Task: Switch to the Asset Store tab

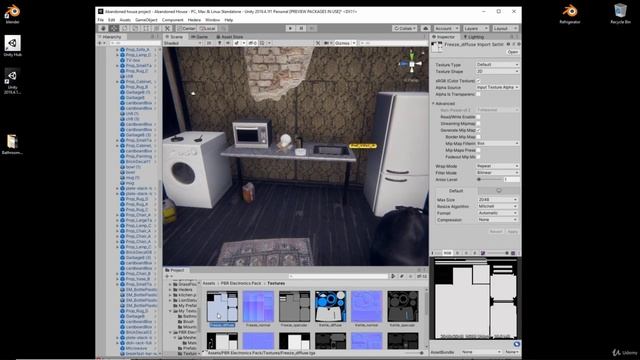Action: pos(229,37)
